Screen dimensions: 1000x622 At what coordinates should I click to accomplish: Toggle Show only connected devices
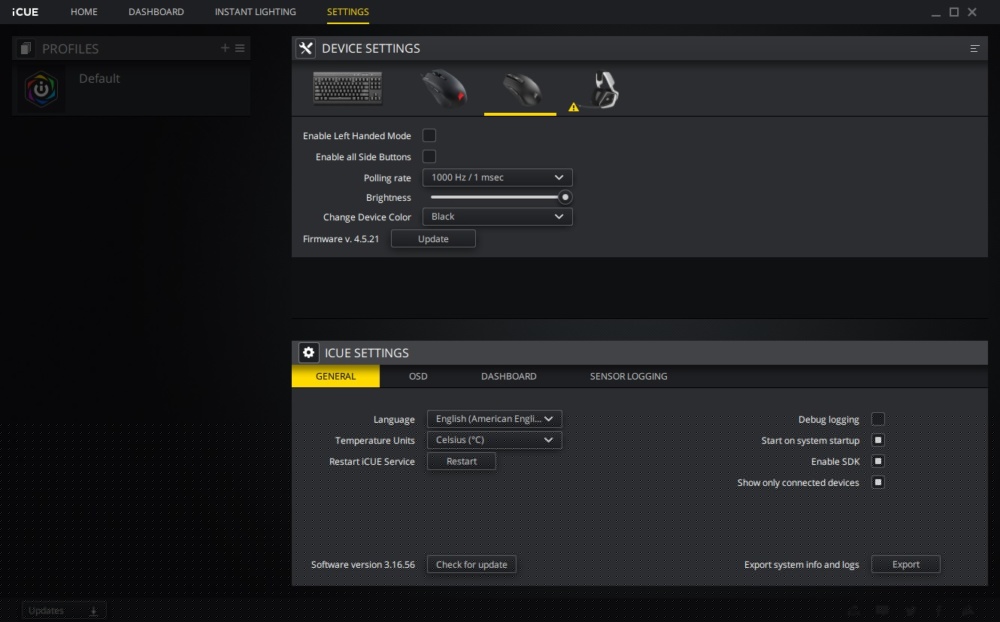point(878,482)
